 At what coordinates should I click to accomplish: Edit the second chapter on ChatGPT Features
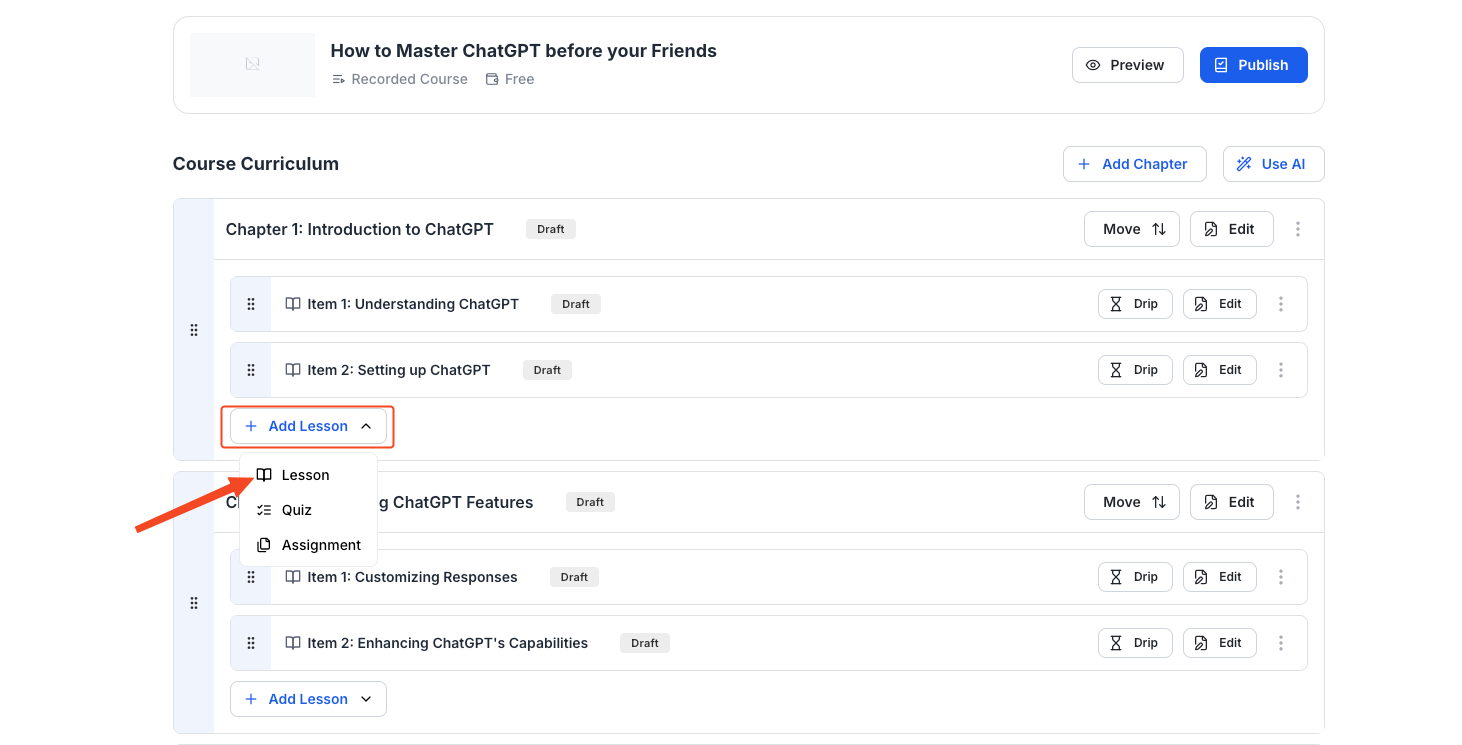pyautogui.click(x=1231, y=502)
